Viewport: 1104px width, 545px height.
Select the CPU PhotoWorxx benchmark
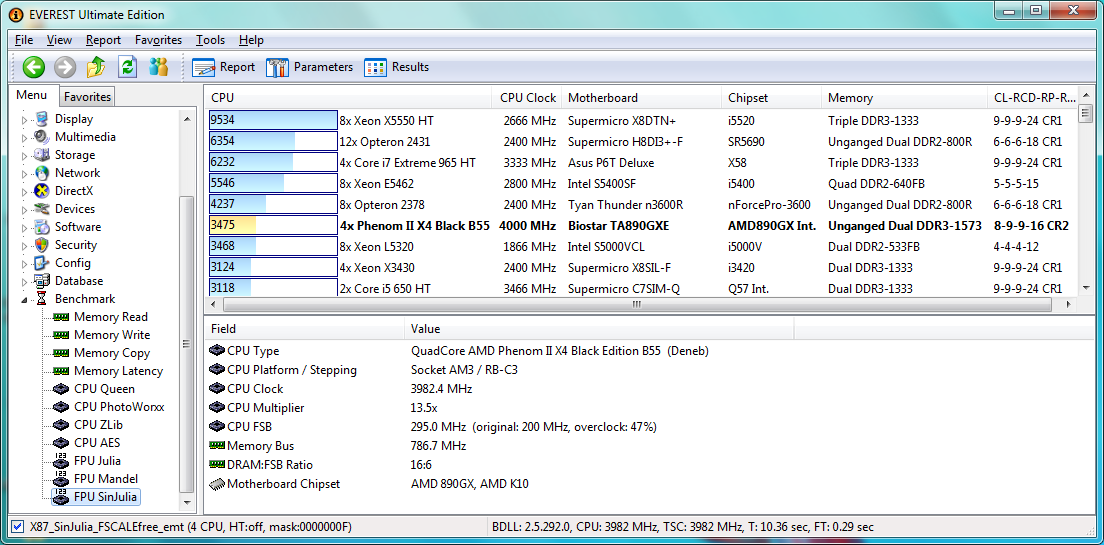point(119,407)
